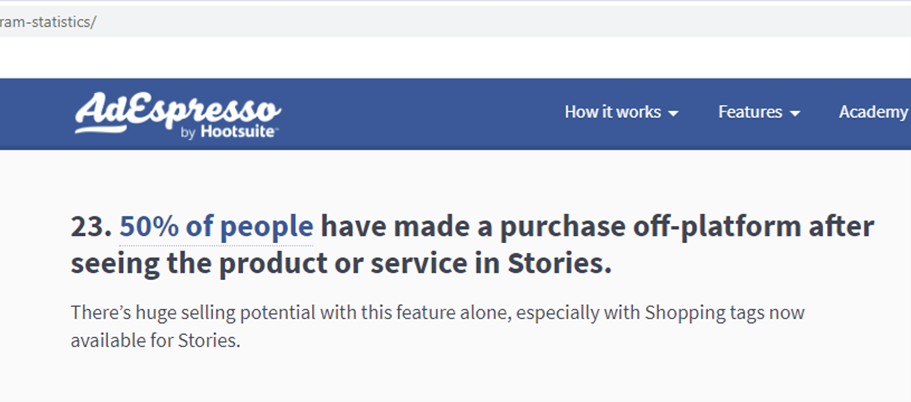This screenshot has width=911, height=402.
Task: Open the Features menu
Action: 750,112
